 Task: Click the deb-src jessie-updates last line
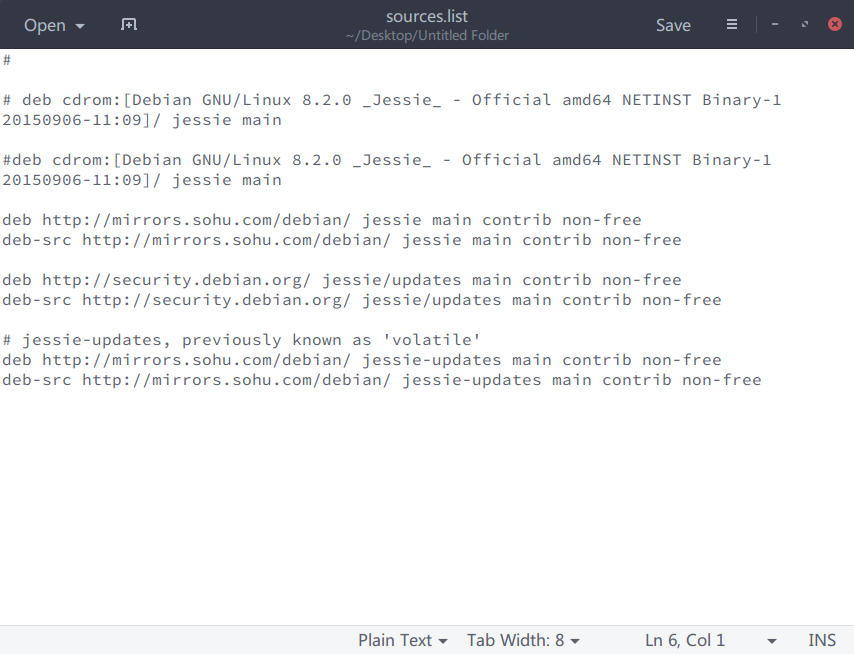pos(380,380)
